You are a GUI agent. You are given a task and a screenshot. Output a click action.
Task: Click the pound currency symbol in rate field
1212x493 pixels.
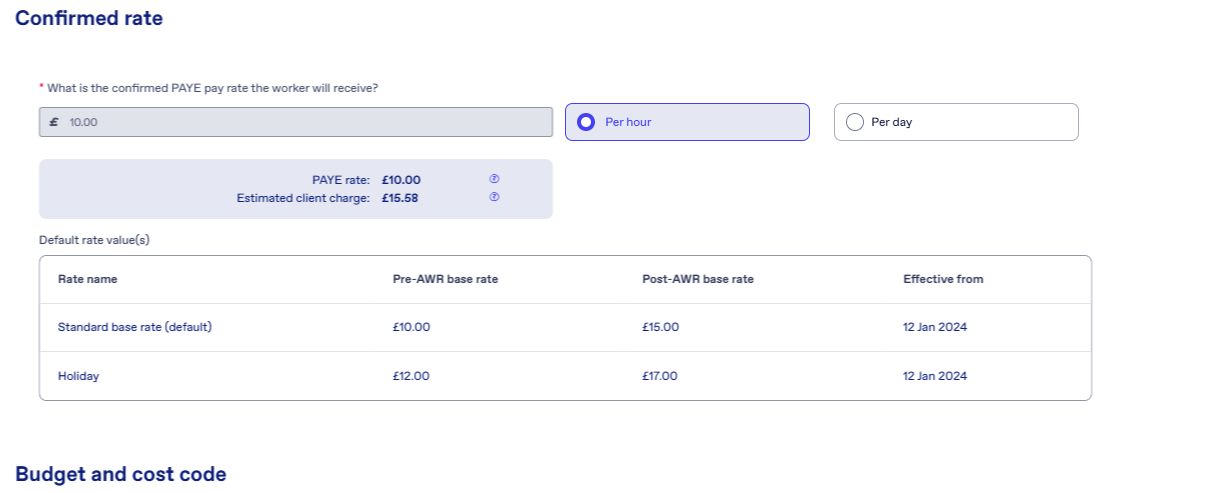[x=54, y=122]
